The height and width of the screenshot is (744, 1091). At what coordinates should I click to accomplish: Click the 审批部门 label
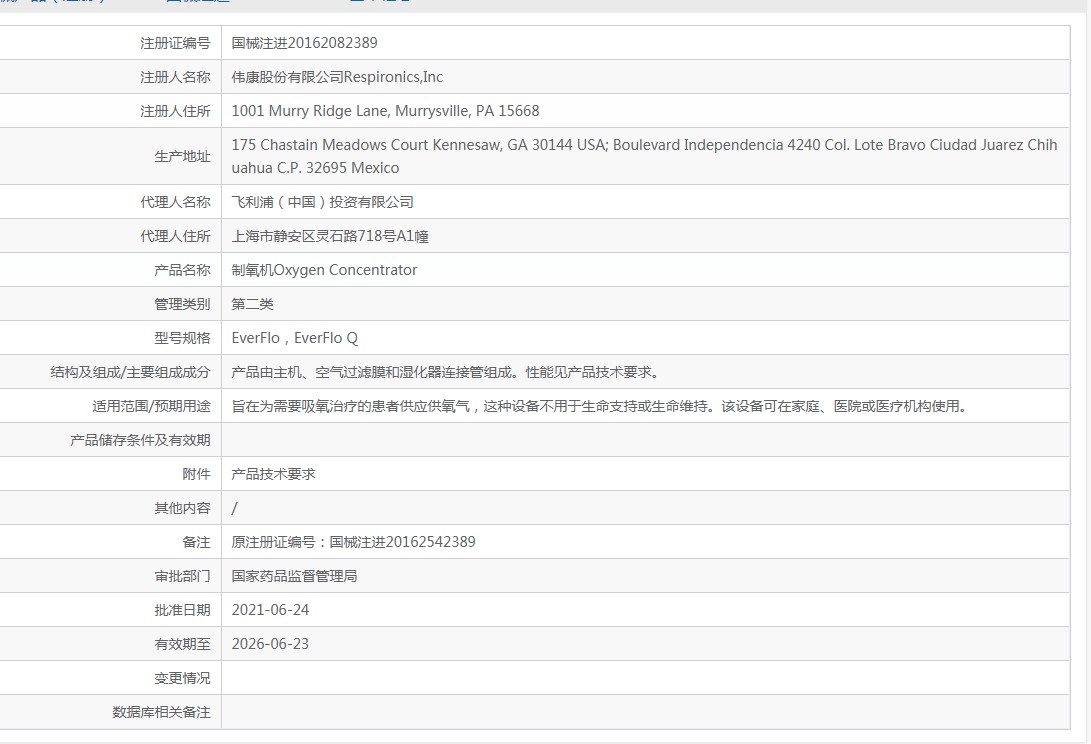(182, 576)
